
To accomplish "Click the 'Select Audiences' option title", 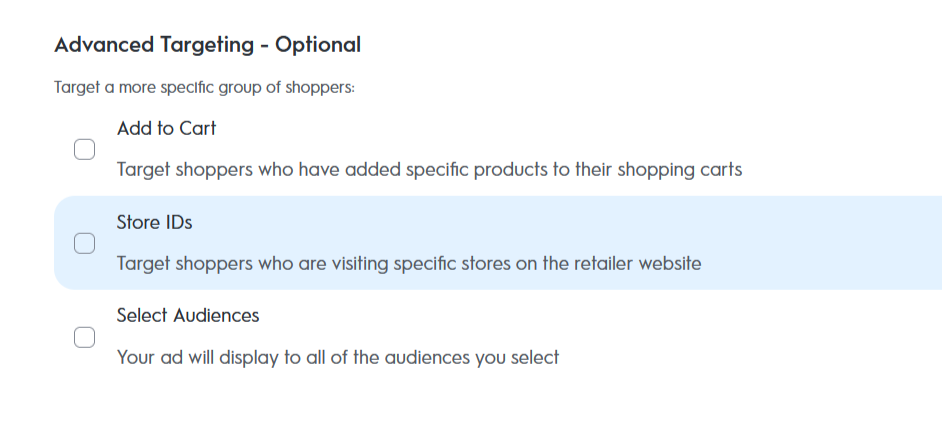I will [188, 315].
